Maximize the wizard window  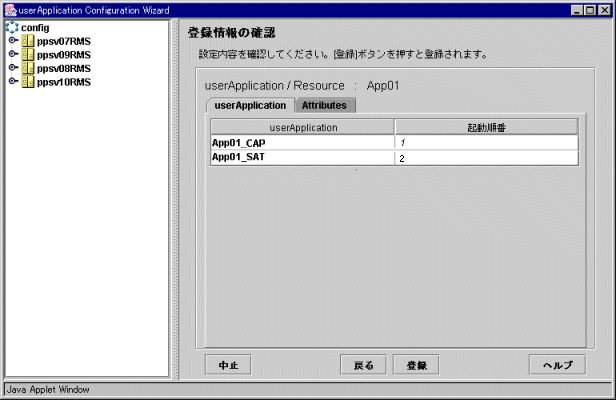[x=590, y=9]
